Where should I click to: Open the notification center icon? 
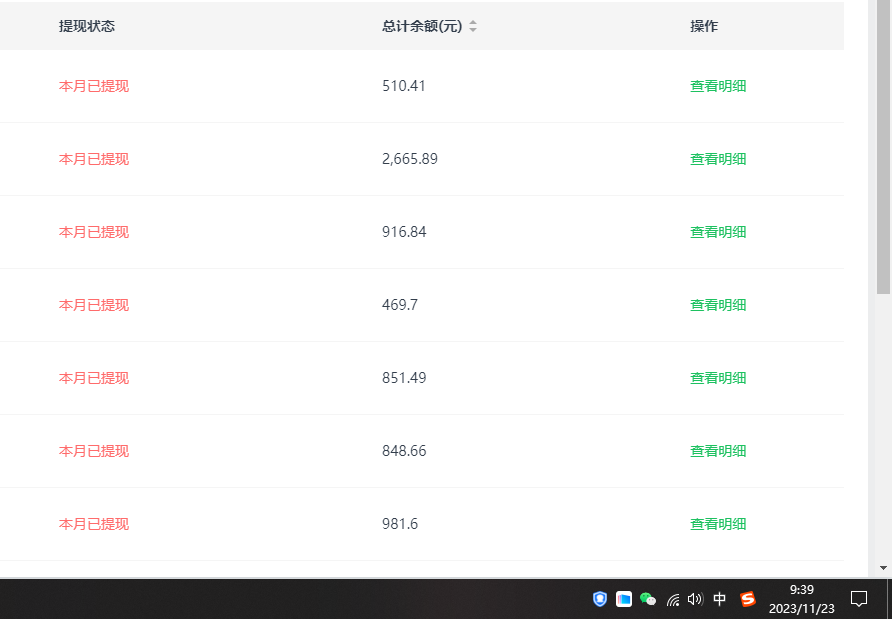point(859,599)
